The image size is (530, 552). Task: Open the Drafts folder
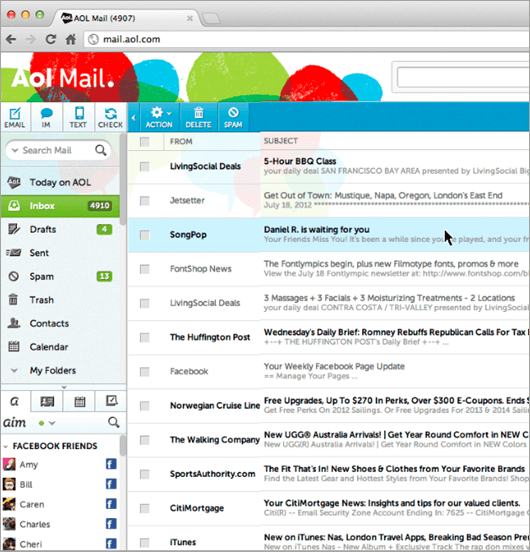[x=60, y=230]
